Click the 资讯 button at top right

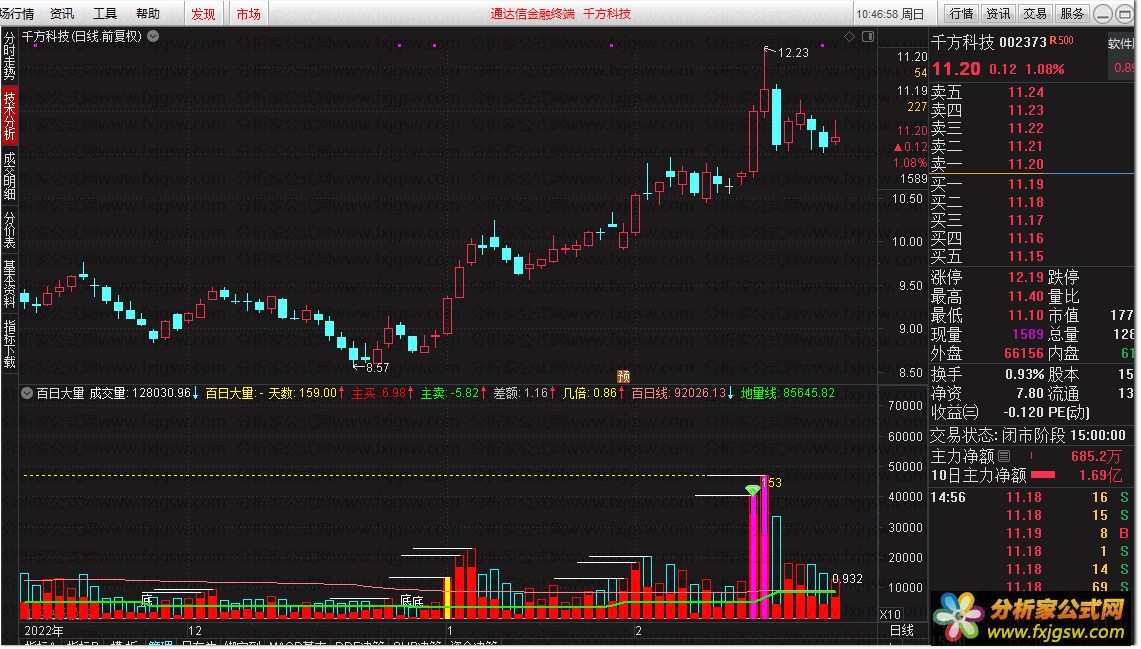click(x=998, y=14)
